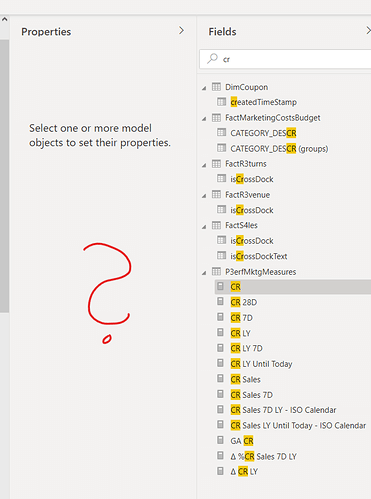Click the CATEGORY_DESCR column icon
Viewport: 371px width, 499px height.
click(x=222, y=132)
